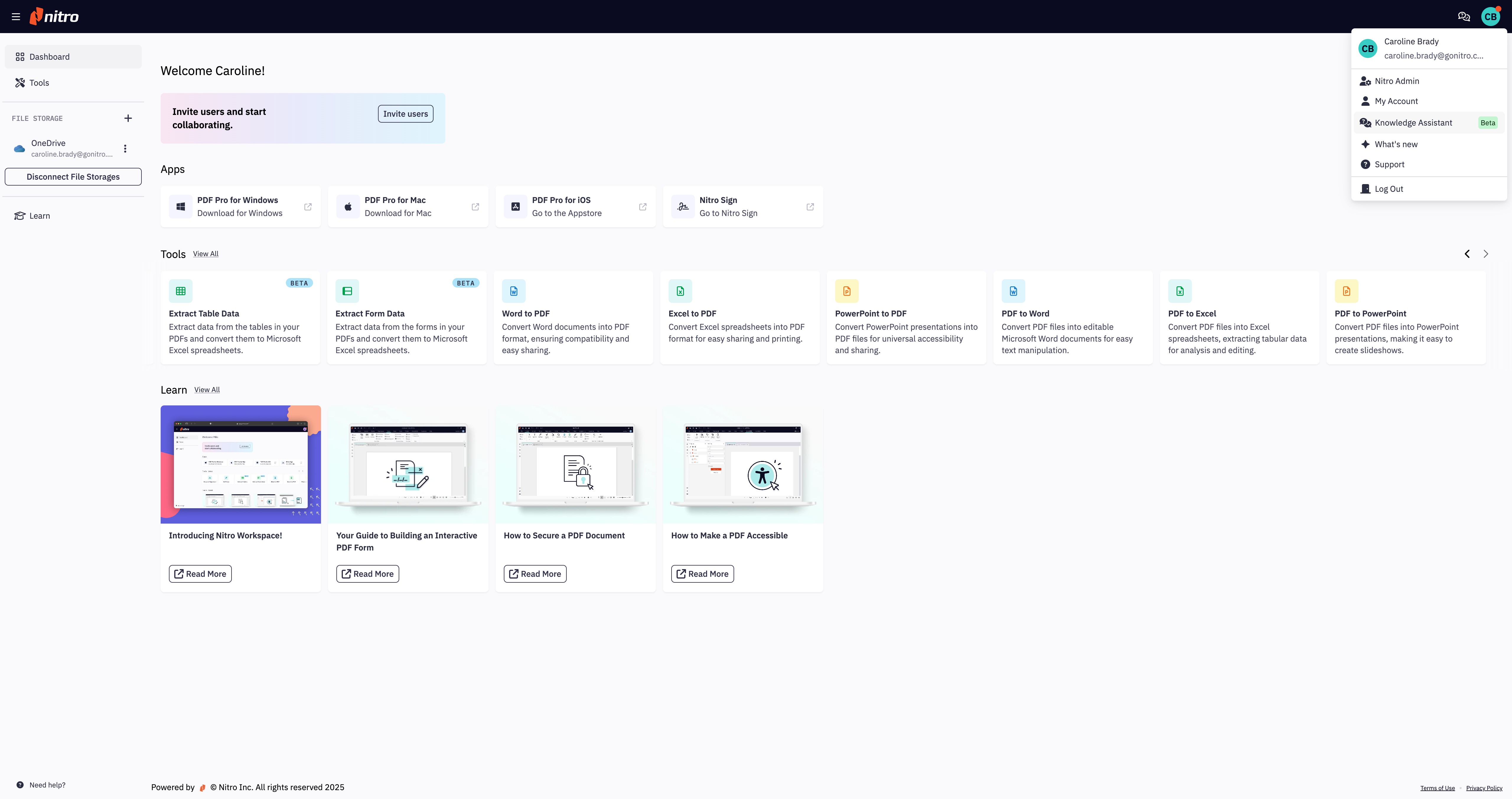Open Introducing Nitro Workspace thumbnail
Viewport: 1512px width, 799px height.
pyautogui.click(x=241, y=464)
